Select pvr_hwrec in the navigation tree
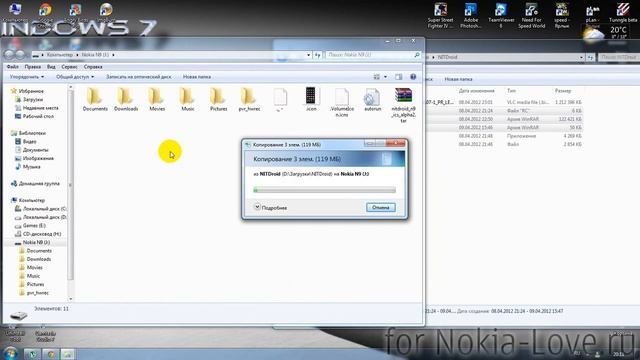Image resolution: width=640 pixels, height=360 pixels. point(38,293)
